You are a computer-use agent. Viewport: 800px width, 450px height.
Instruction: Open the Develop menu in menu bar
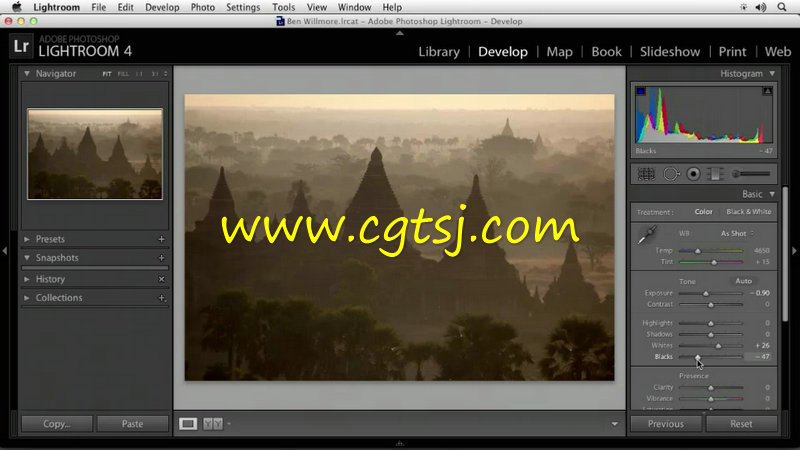[x=161, y=7]
